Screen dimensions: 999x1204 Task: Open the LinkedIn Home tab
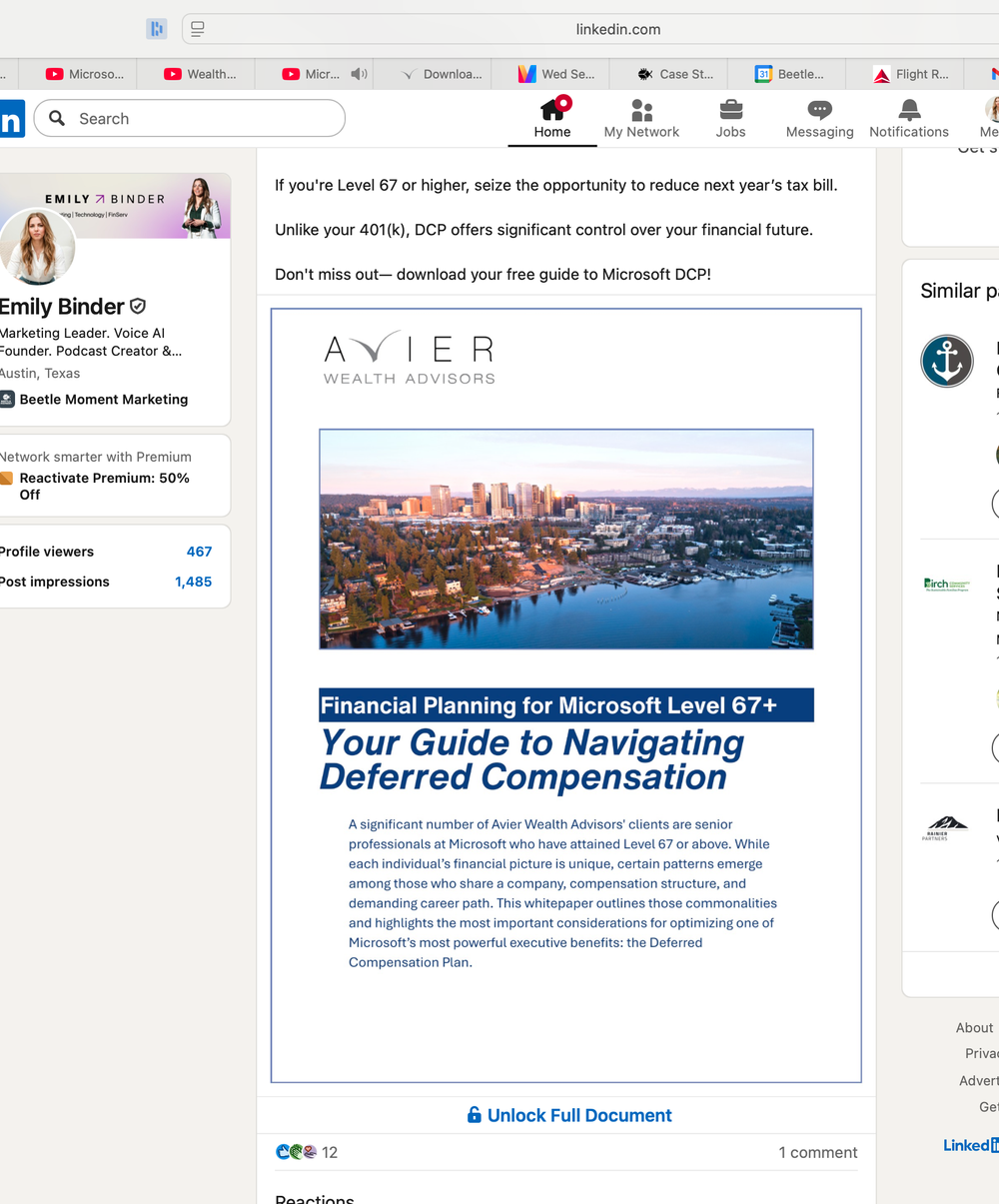click(x=552, y=119)
